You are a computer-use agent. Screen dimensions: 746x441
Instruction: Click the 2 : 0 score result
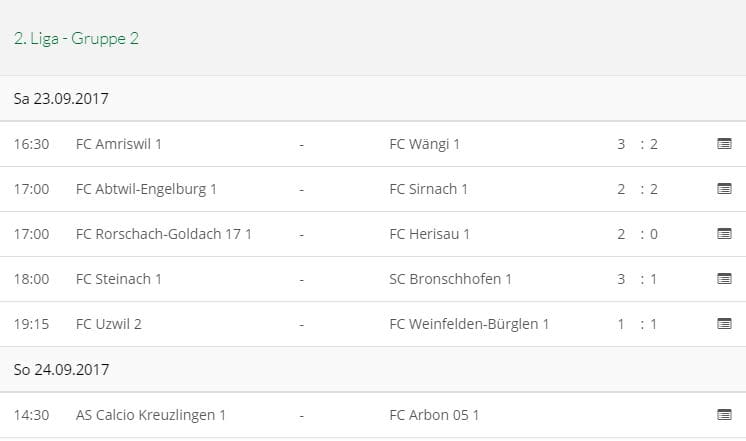(x=637, y=234)
